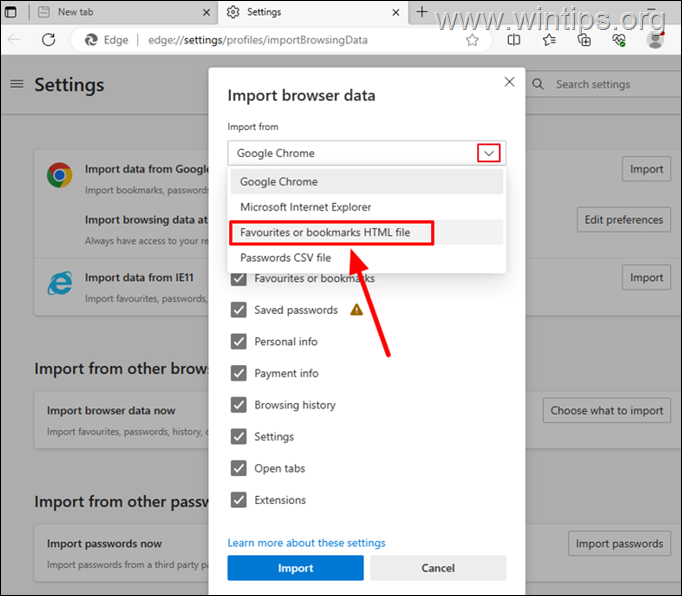
Task: Click the Search settings field
Action: 605,84
